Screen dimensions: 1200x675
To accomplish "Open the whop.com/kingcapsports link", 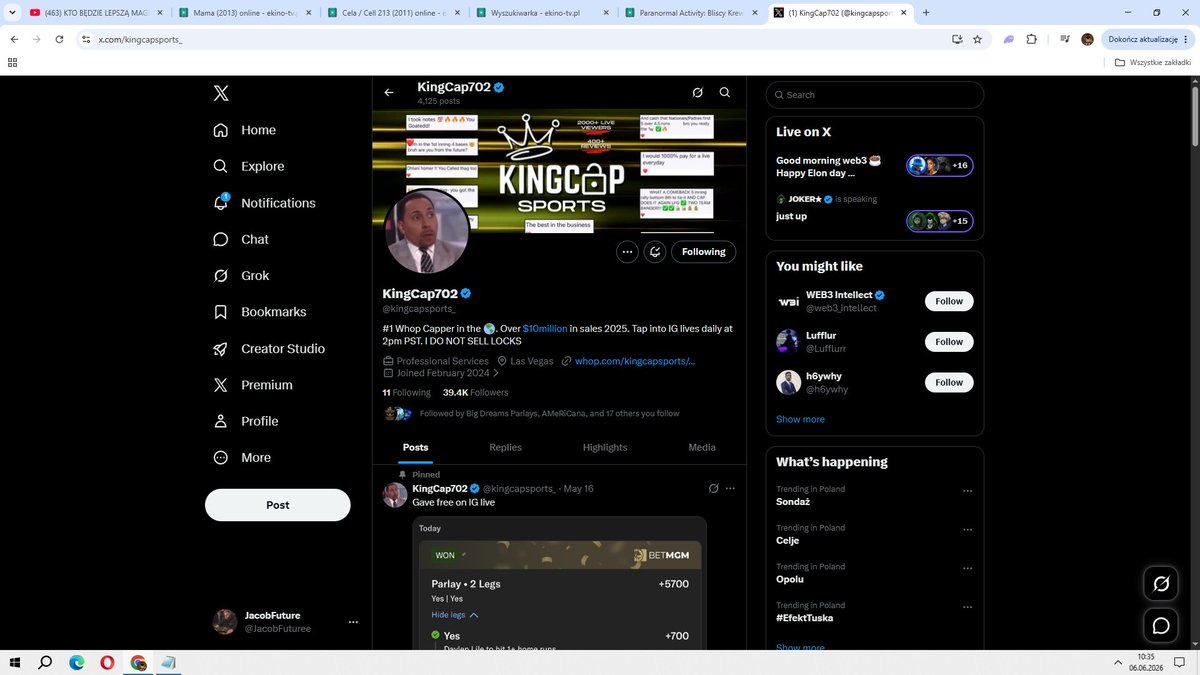I will point(634,361).
